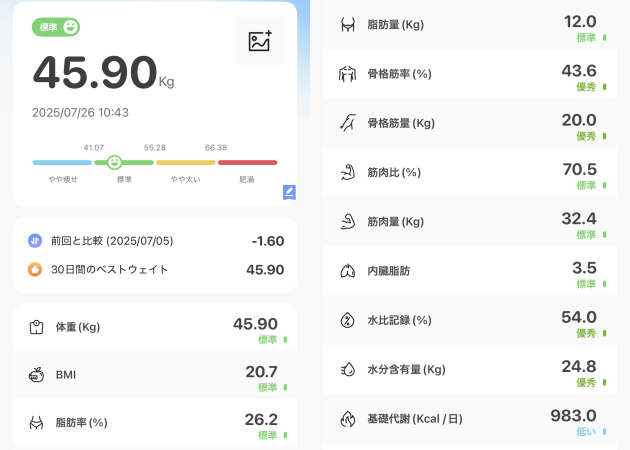Click the 骨格筋率 skeleton icon
Viewport: 630px width, 450px height.
(x=348, y=73)
